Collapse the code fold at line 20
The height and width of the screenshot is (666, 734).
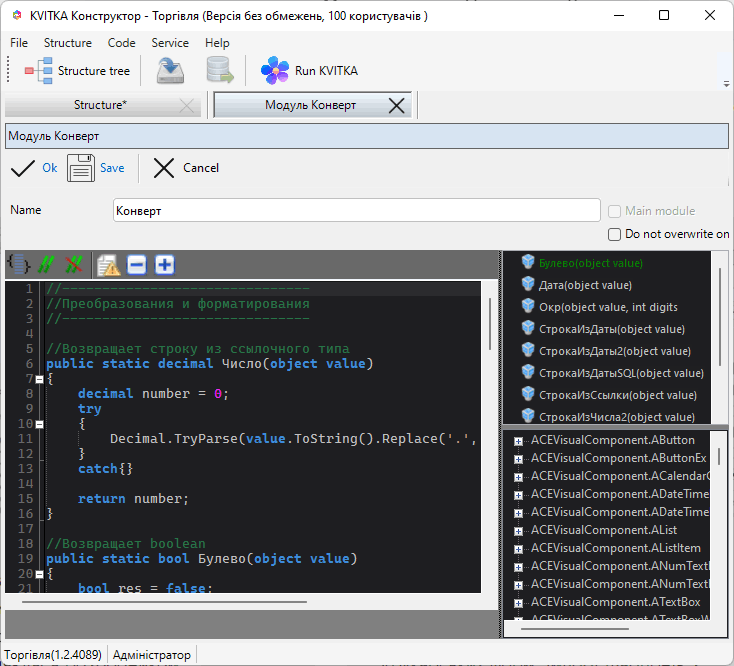40,574
